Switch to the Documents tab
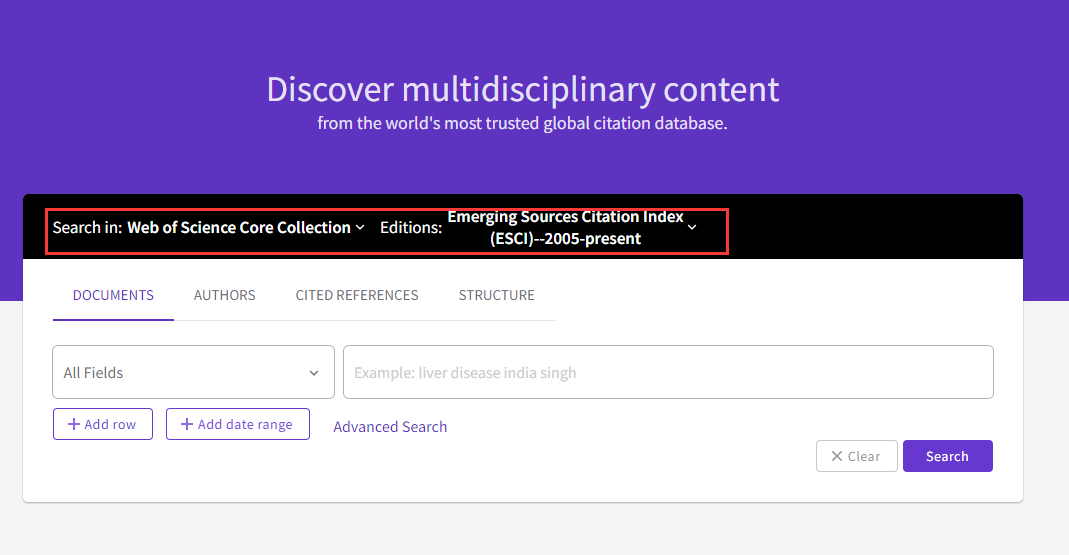Image resolution: width=1069 pixels, height=555 pixels. 113,295
